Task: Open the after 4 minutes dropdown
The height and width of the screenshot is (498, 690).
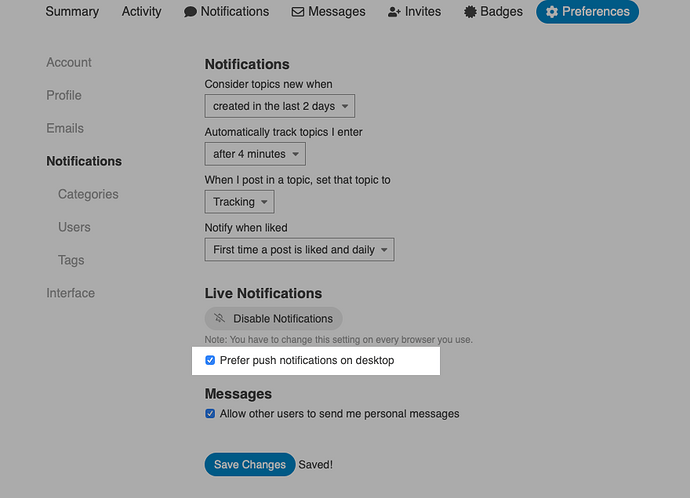Action: (255, 154)
